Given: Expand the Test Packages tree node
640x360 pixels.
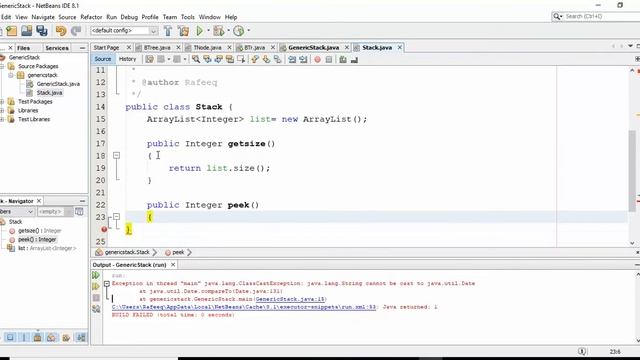Looking at the screenshot, I should pyautogui.click(x=2, y=102).
